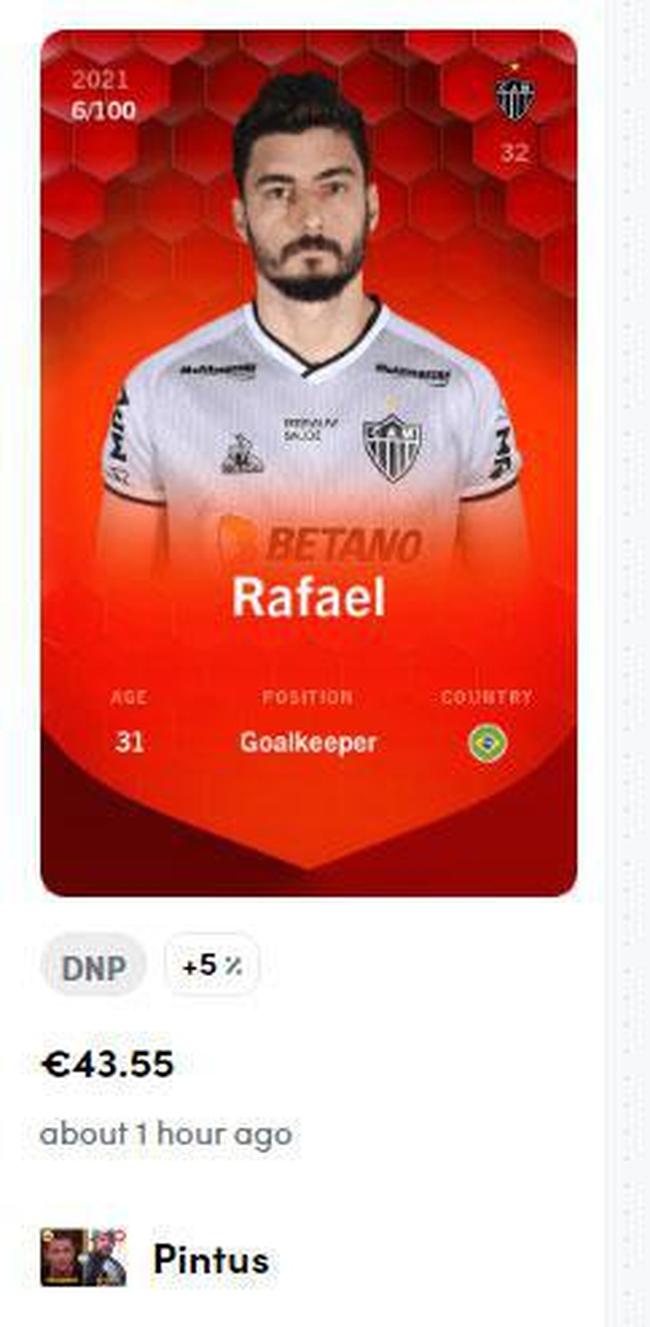Open the Pintus owner profile link
The height and width of the screenshot is (1327, 650).
(x=210, y=1259)
